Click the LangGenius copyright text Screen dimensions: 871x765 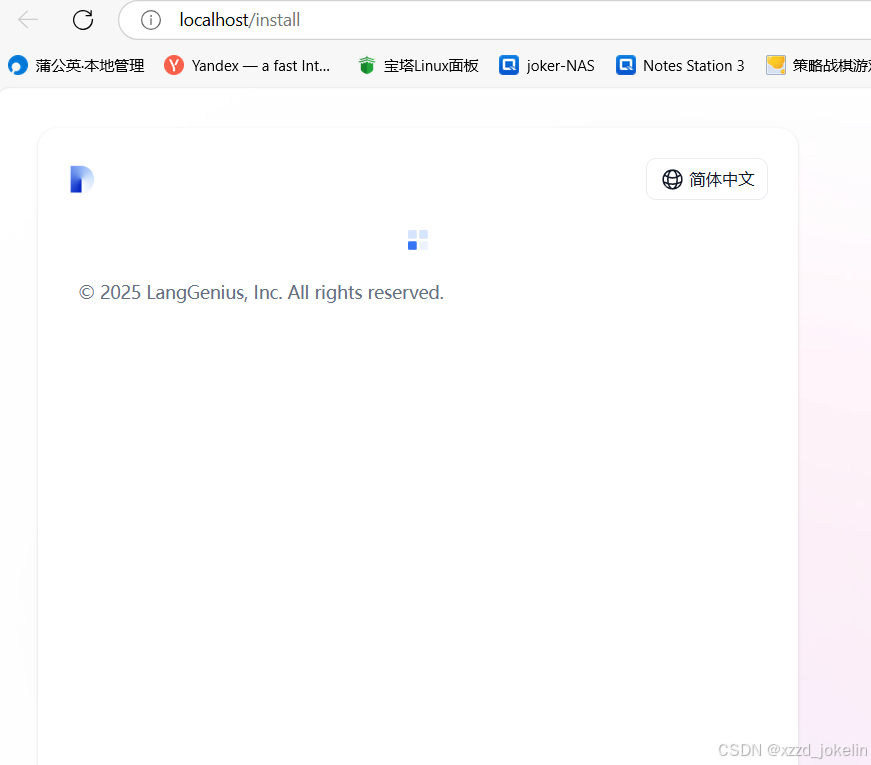tap(261, 292)
